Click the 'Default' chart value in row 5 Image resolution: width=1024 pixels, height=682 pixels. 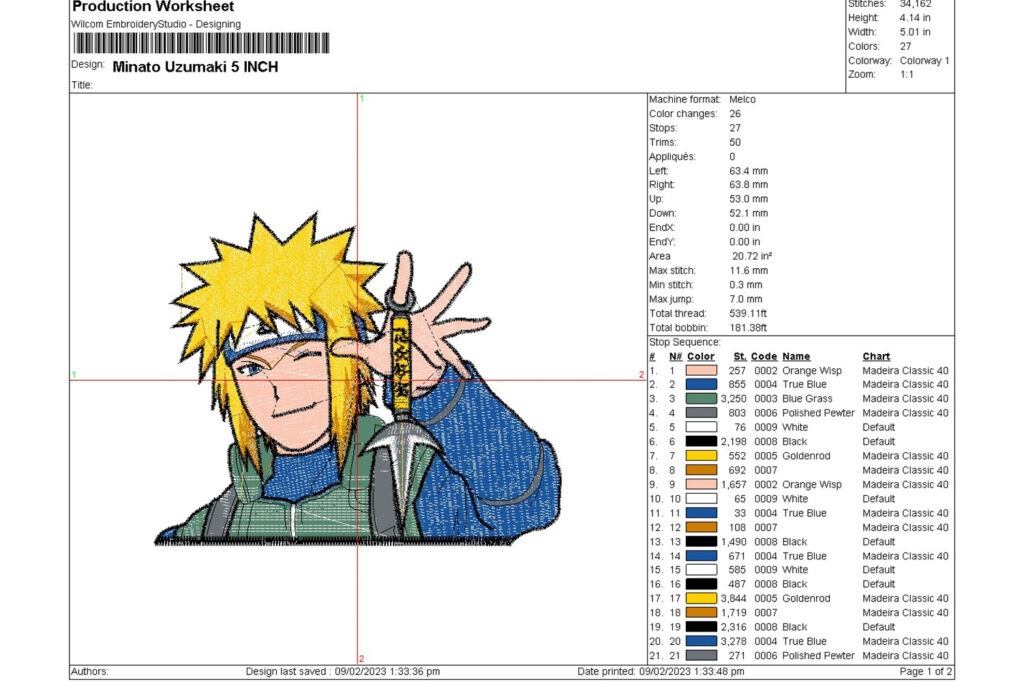point(878,427)
